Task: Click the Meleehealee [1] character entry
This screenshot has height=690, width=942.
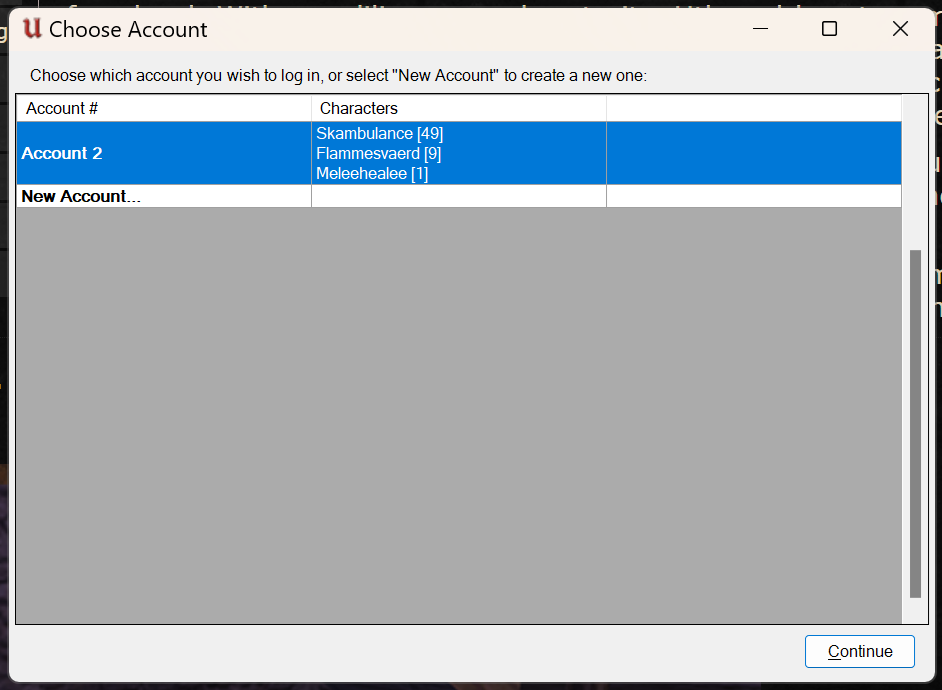Action: [x=371, y=173]
